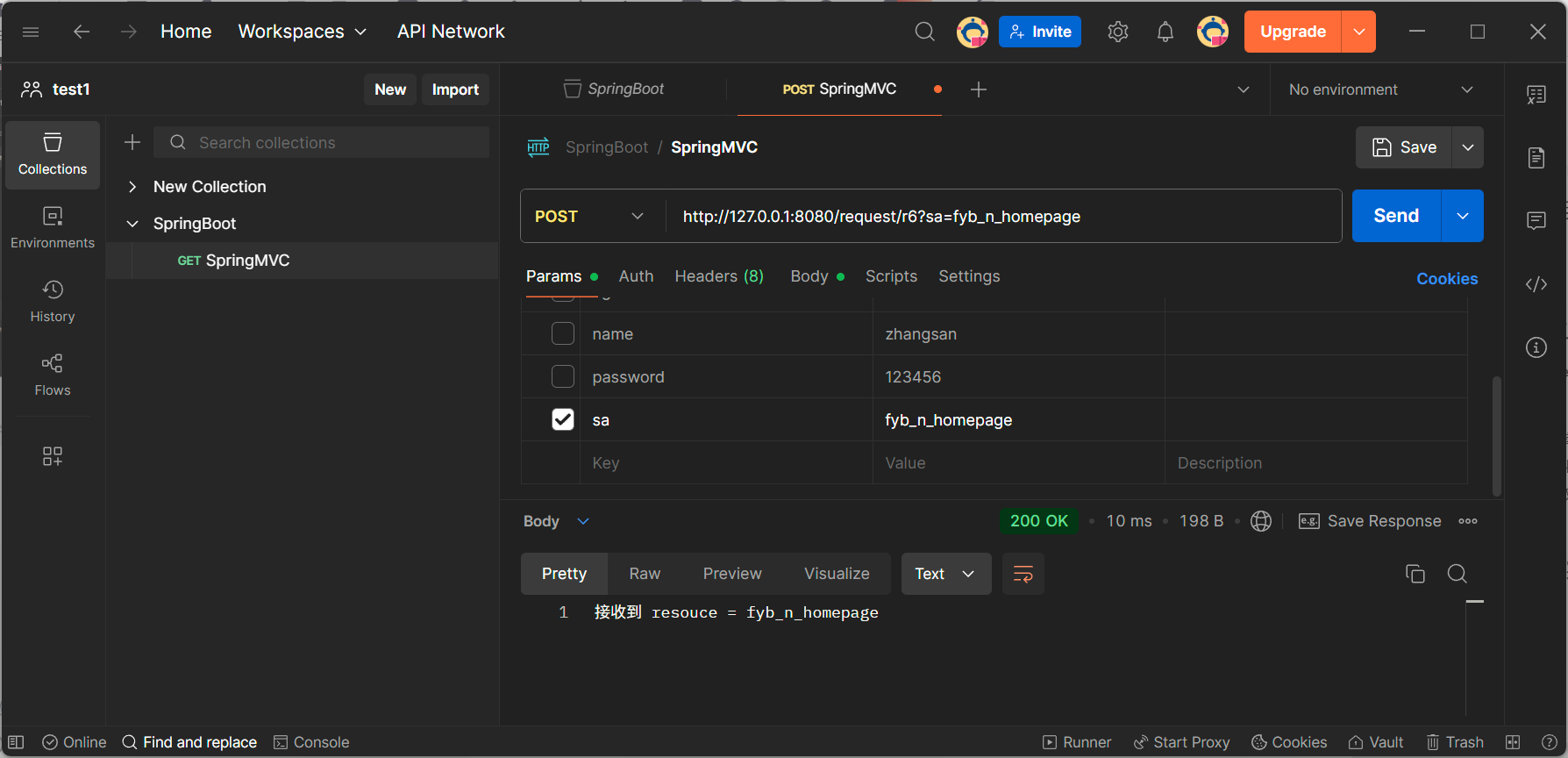Go back with the left arrow
This screenshot has width=1568, height=758.
(x=82, y=32)
